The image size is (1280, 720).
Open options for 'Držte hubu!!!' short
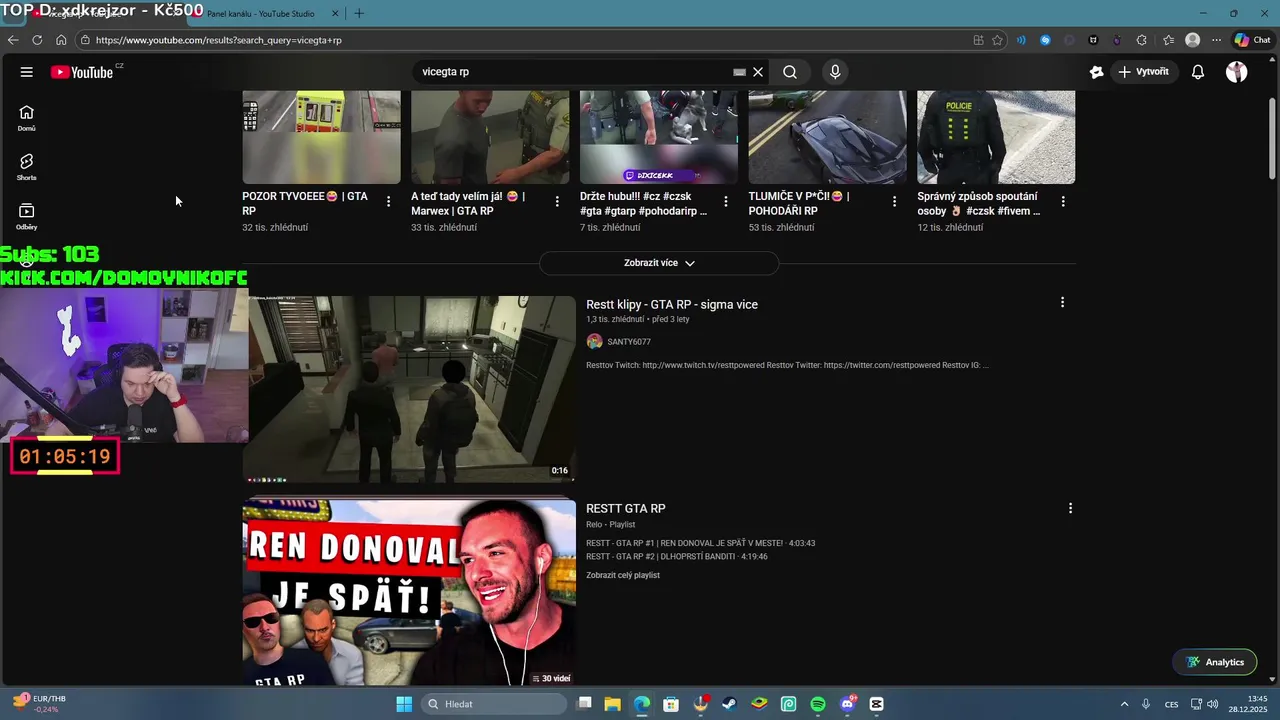(726, 202)
